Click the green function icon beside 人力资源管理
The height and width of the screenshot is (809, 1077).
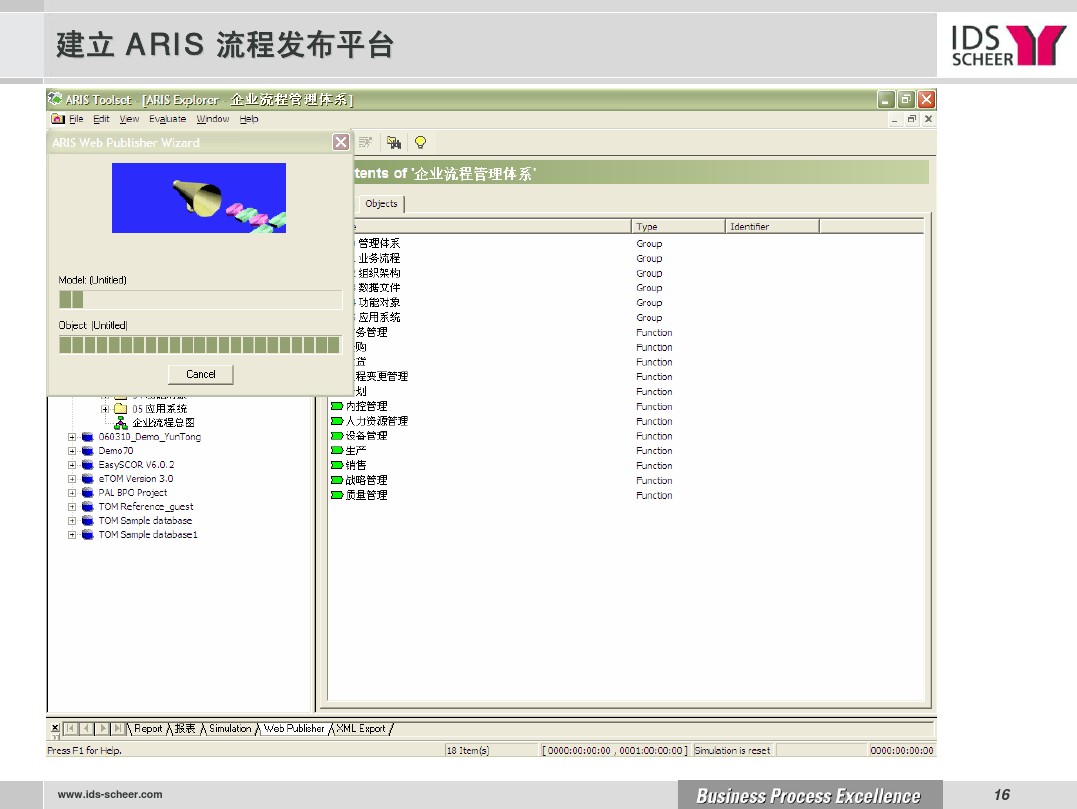pyautogui.click(x=337, y=421)
